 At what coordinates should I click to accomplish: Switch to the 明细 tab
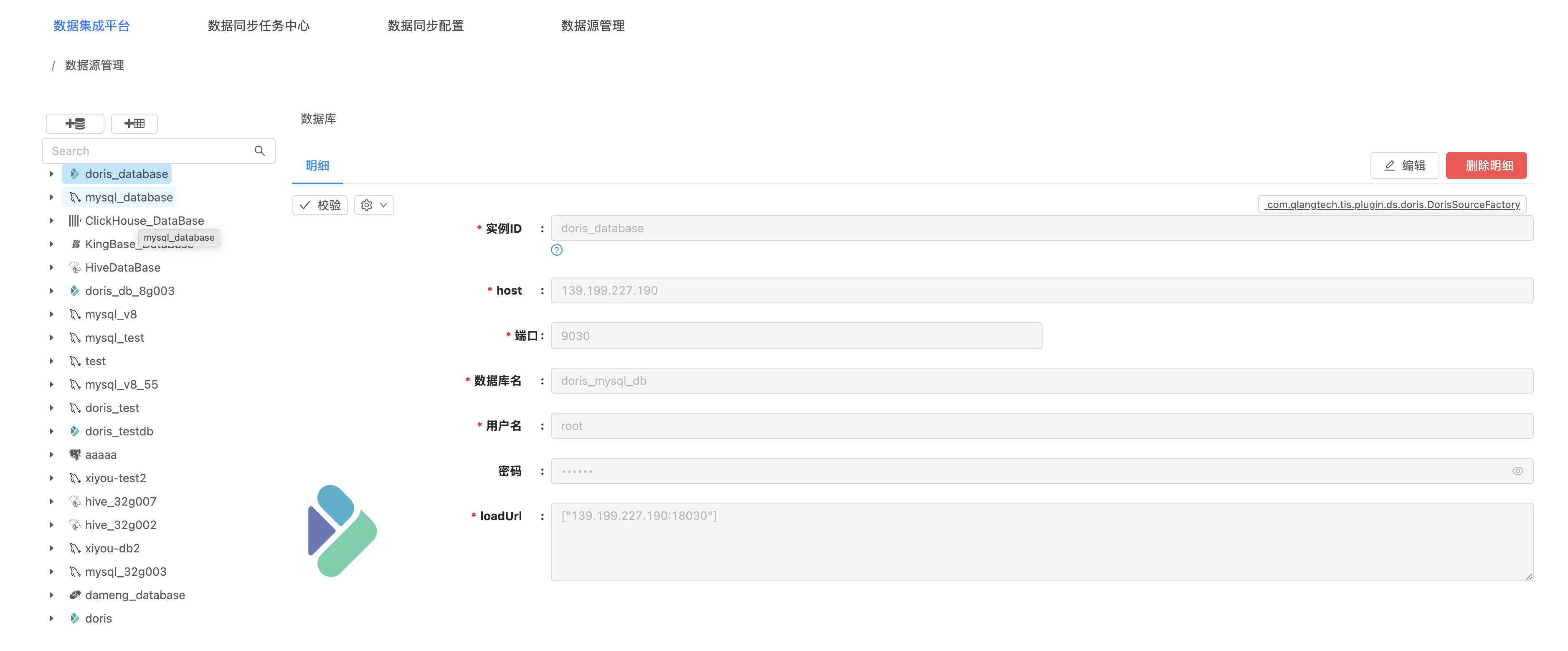click(317, 165)
